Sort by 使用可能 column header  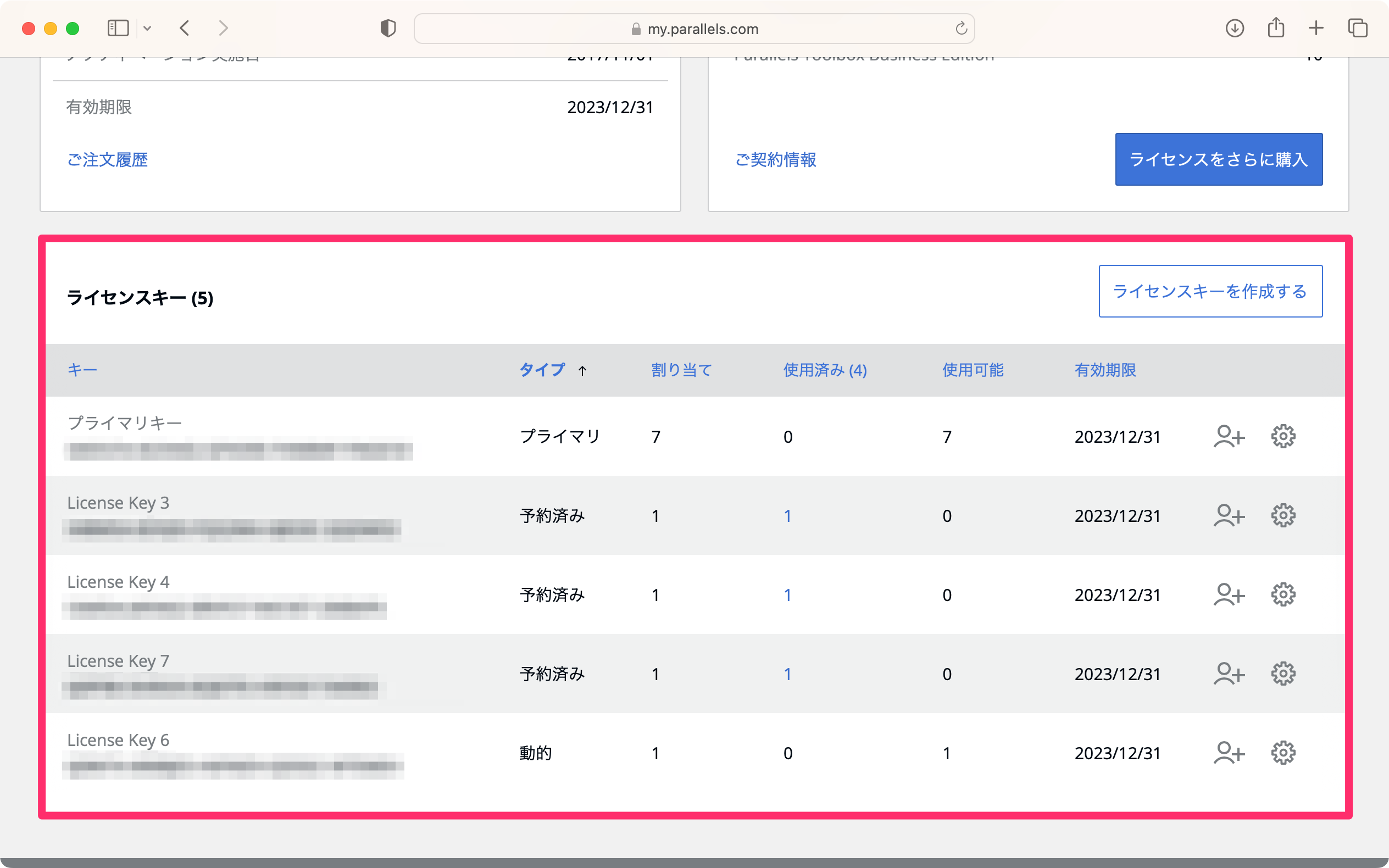coord(973,370)
